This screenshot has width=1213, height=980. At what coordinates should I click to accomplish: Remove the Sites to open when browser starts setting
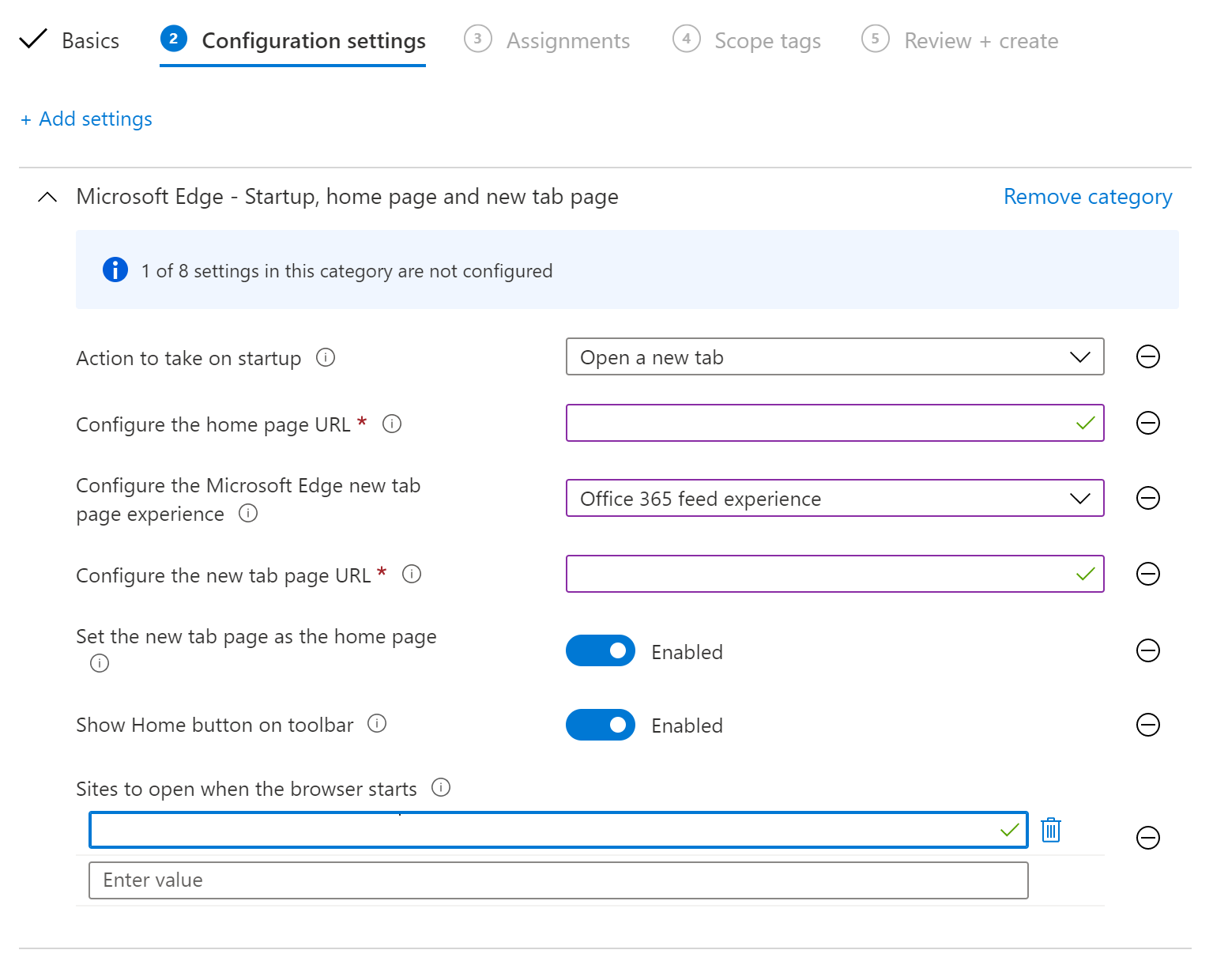pyautogui.click(x=1148, y=838)
